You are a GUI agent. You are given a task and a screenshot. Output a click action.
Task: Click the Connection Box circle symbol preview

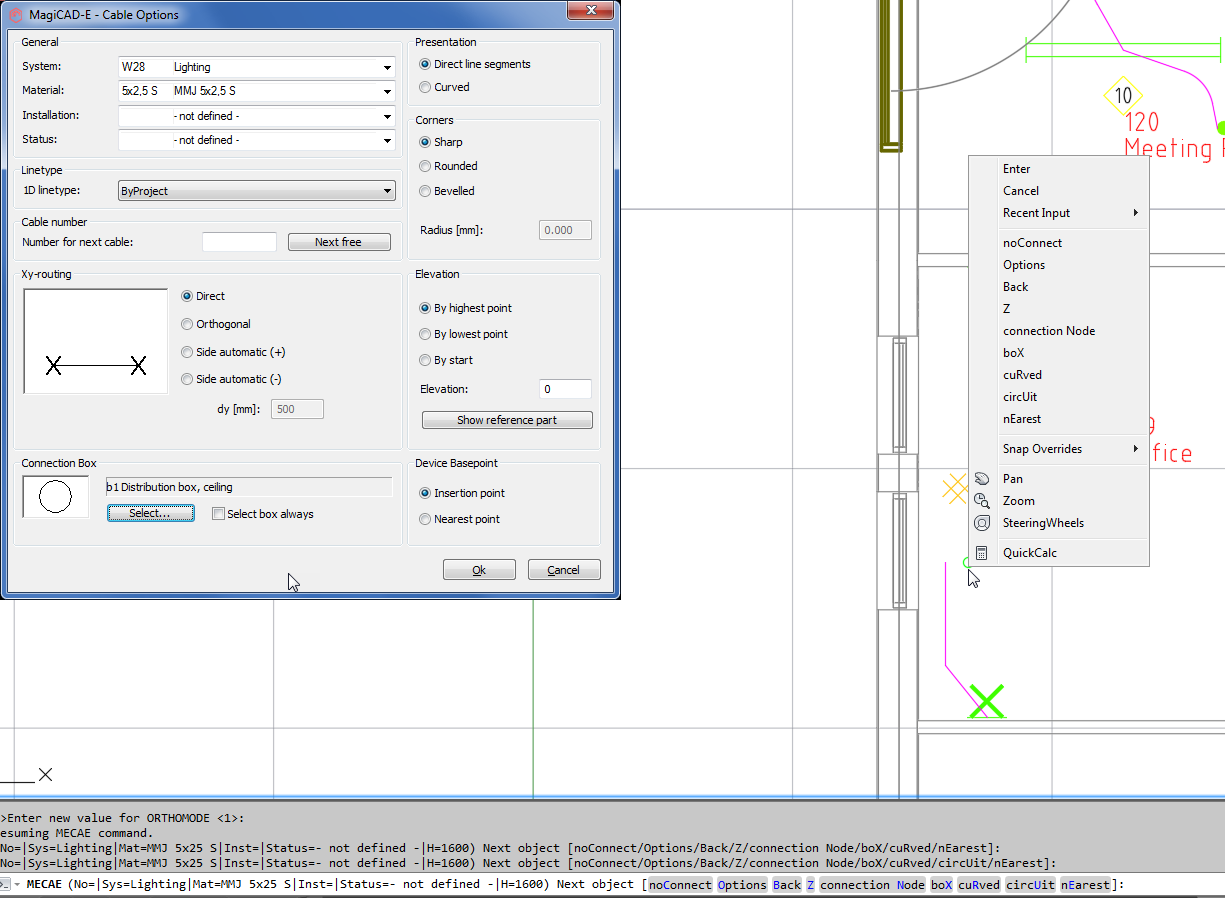(56, 497)
